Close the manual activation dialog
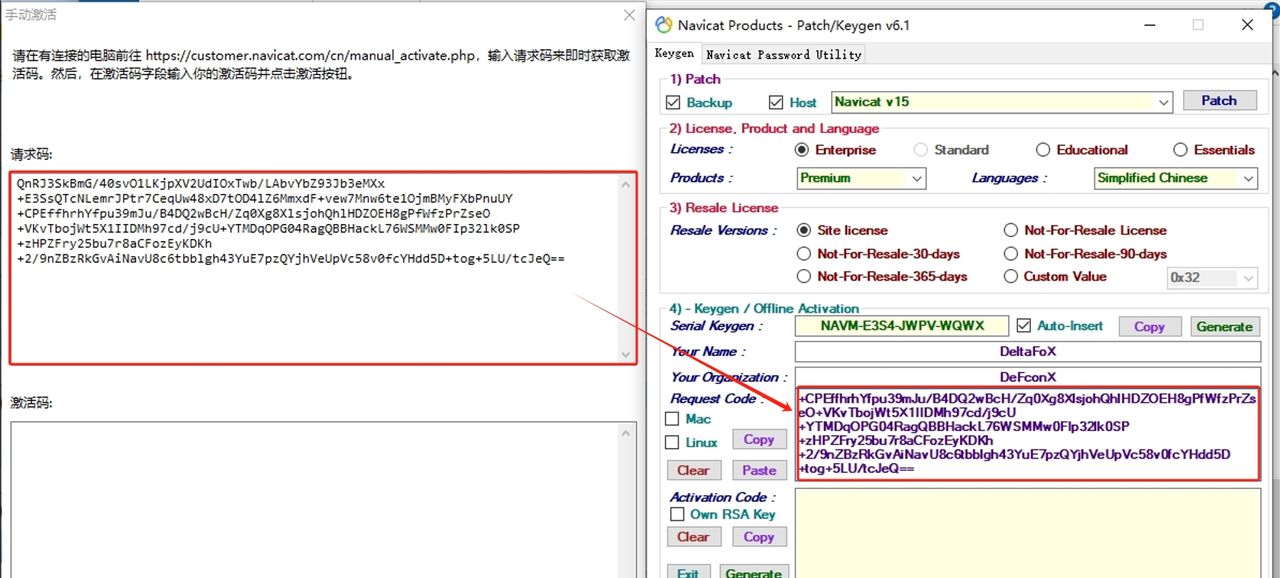This screenshot has height=578, width=1280. point(629,15)
